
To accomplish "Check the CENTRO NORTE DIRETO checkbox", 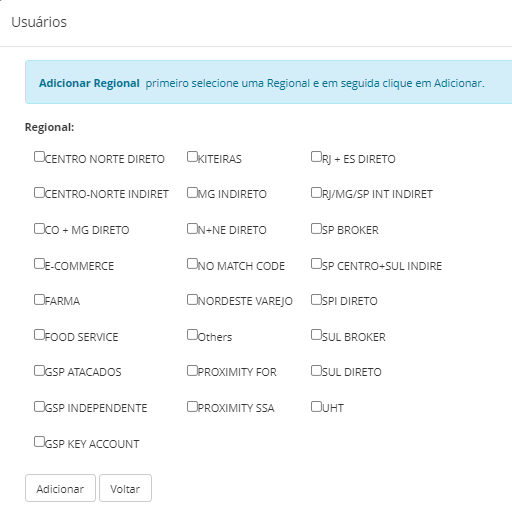I will (x=39, y=157).
